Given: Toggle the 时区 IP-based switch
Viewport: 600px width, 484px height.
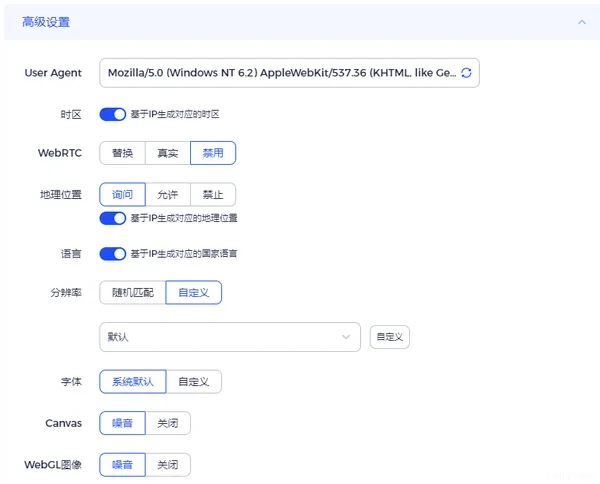Looking at the screenshot, I should point(112,114).
